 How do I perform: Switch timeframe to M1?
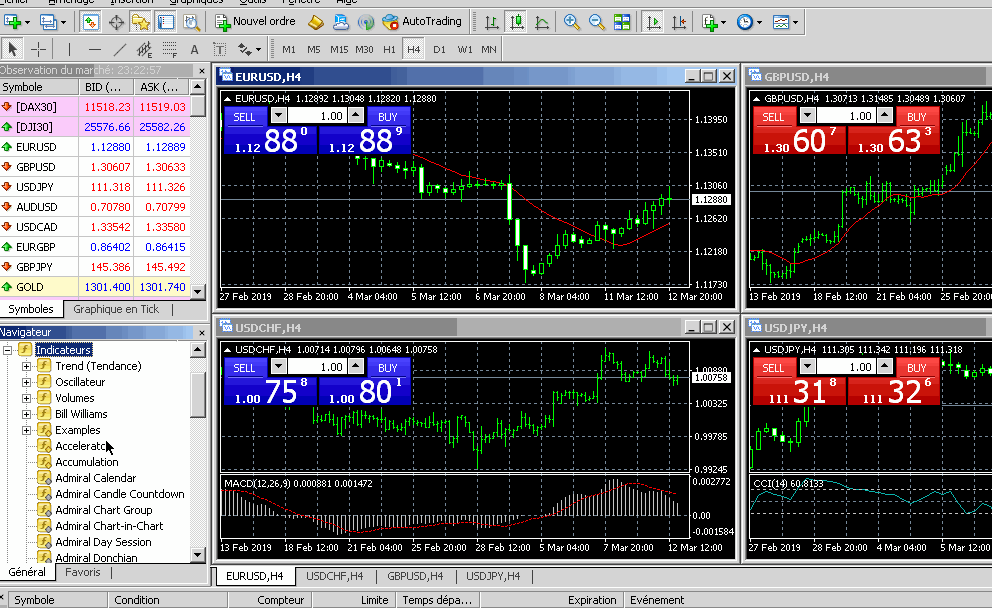[x=288, y=49]
